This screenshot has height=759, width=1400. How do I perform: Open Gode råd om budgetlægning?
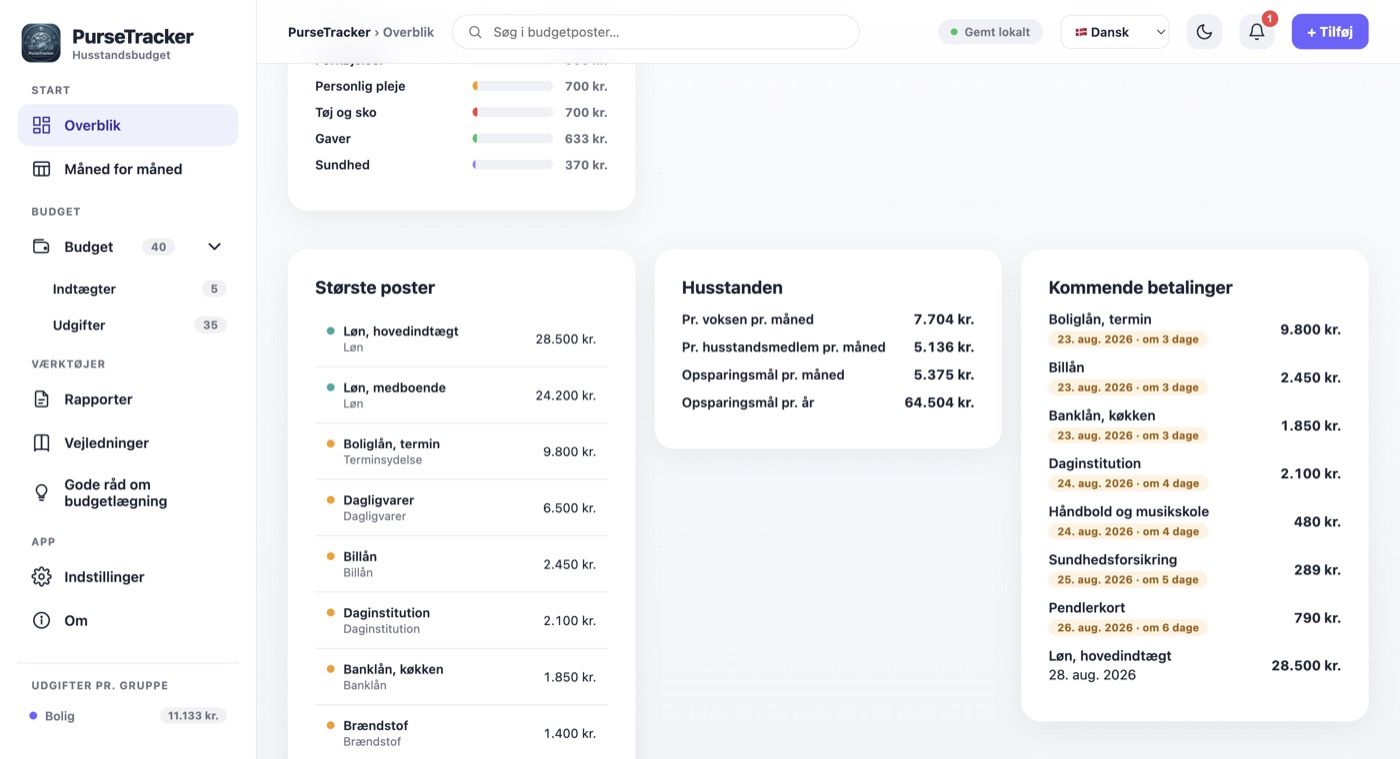(128, 492)
